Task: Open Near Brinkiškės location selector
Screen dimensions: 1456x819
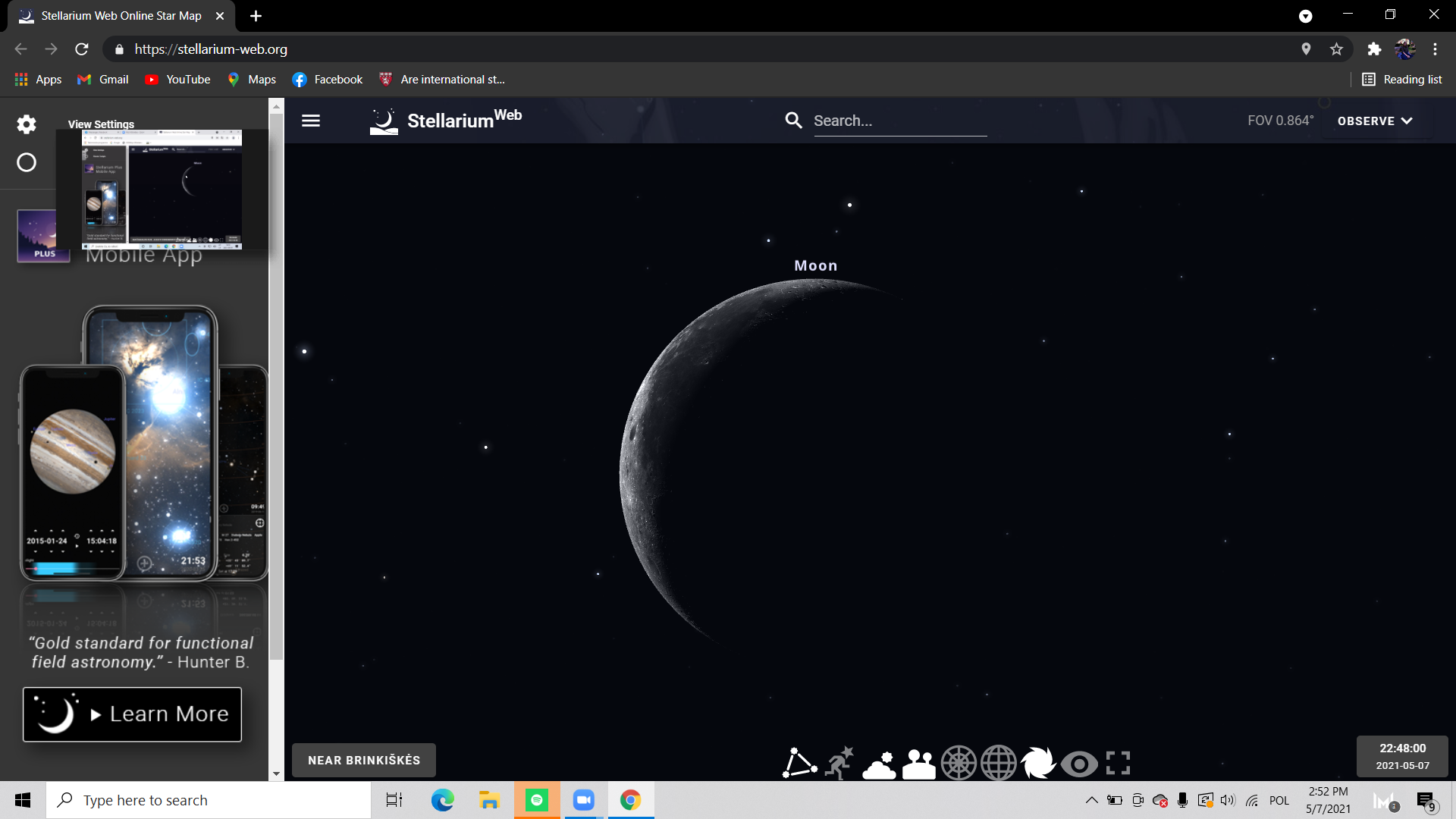Action: pos(364,760)
